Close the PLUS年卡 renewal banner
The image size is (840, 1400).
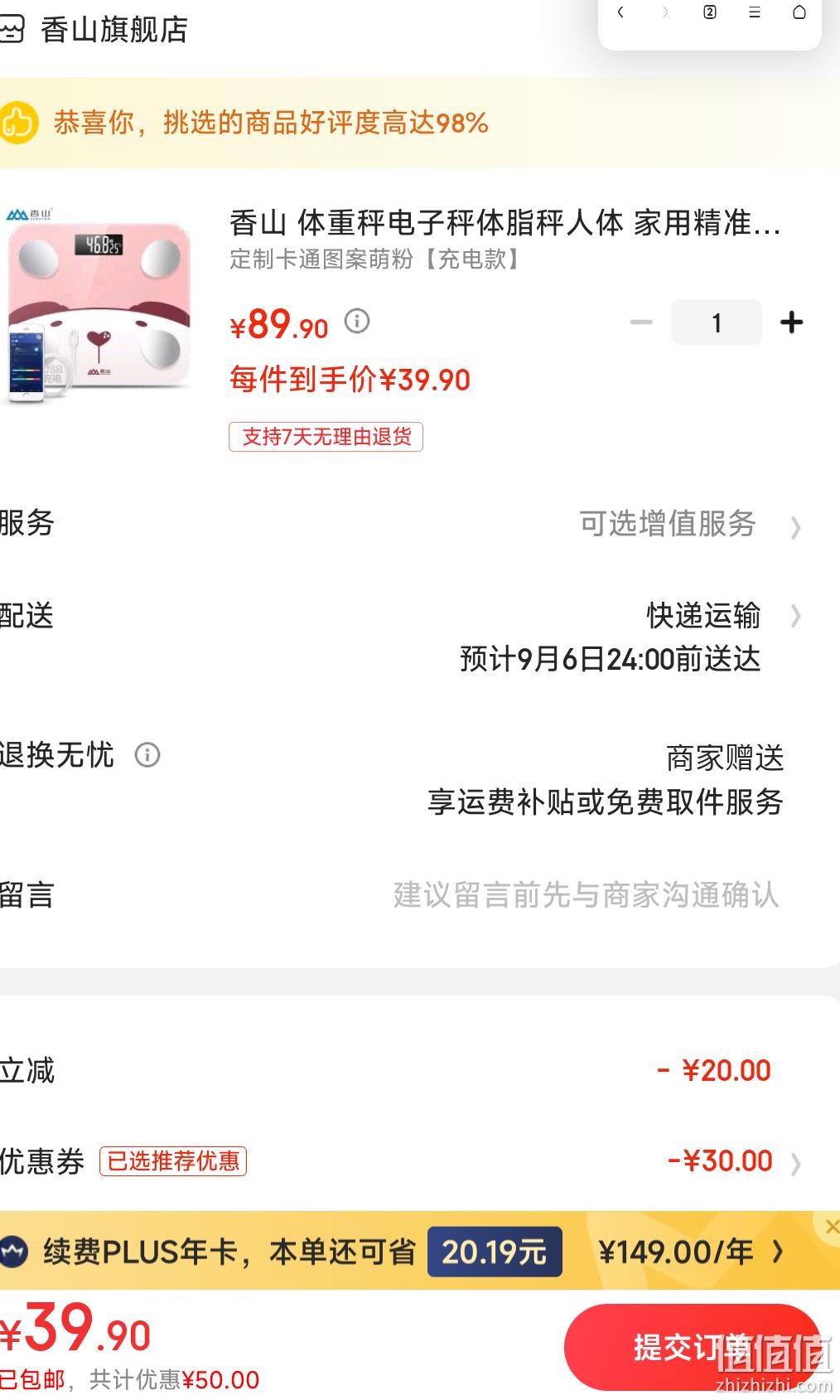tap(831, 1227)
